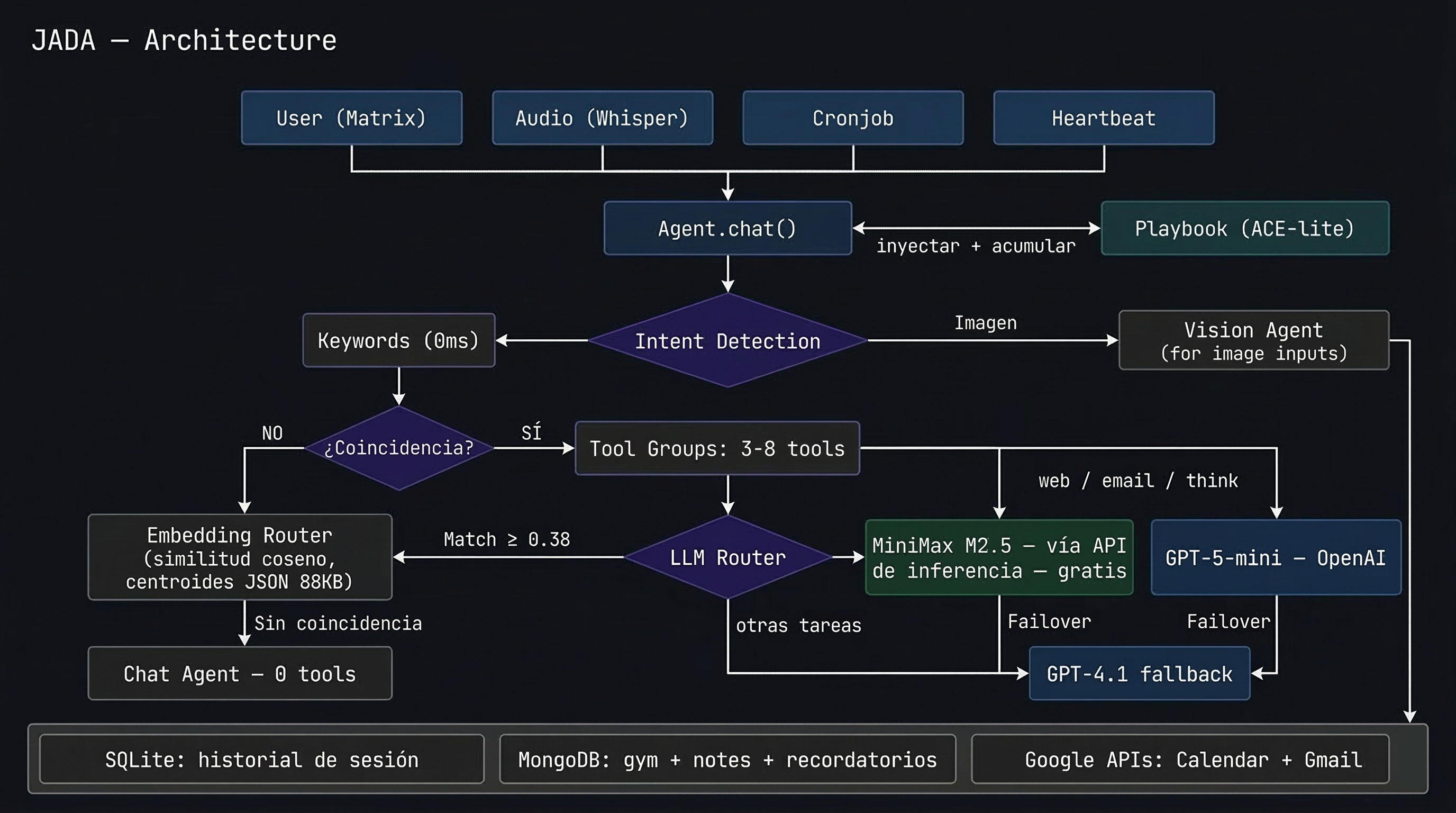Open the Tool Groups: 3-8 tools node

coord(717,448)
